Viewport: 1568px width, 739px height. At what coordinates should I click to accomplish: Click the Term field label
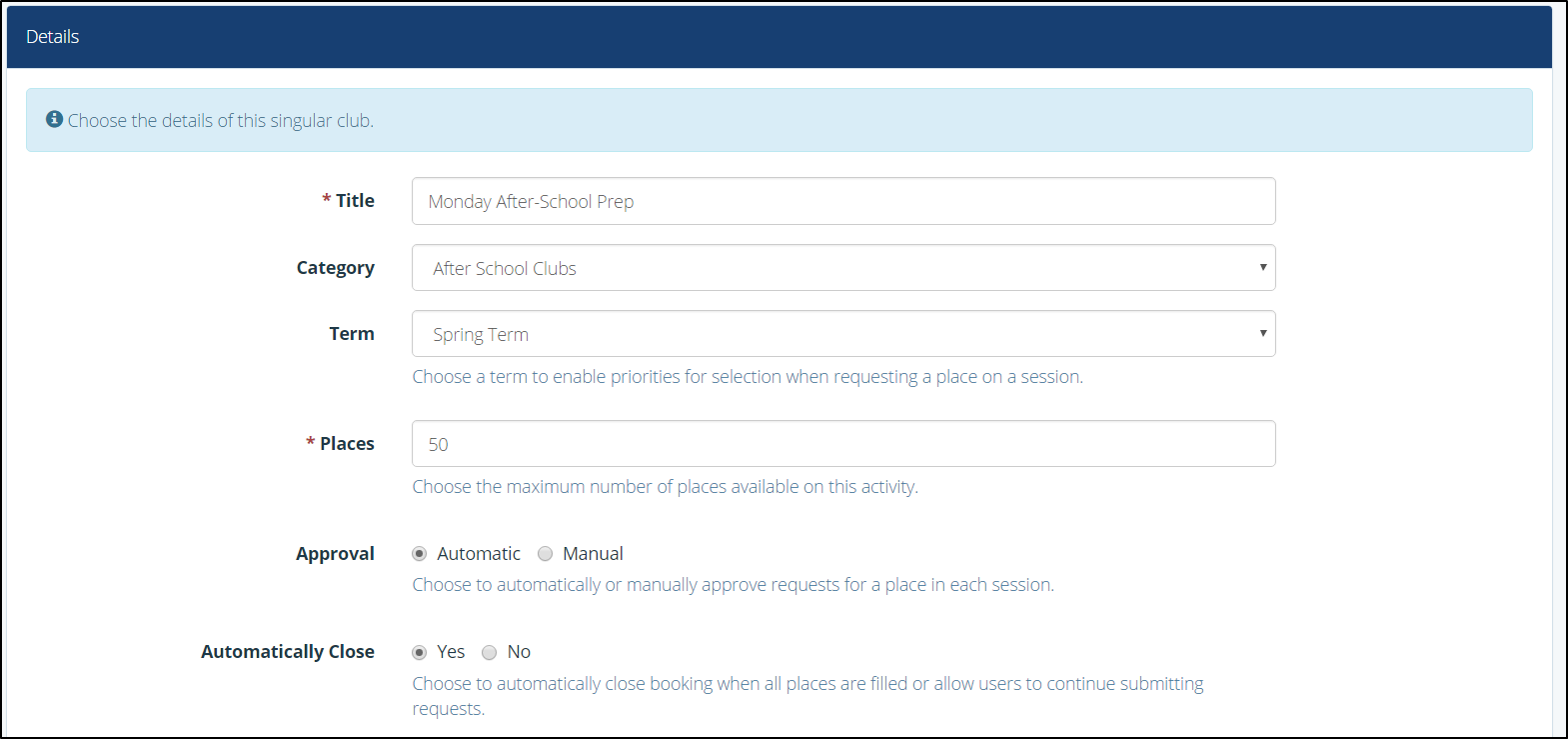352,334
